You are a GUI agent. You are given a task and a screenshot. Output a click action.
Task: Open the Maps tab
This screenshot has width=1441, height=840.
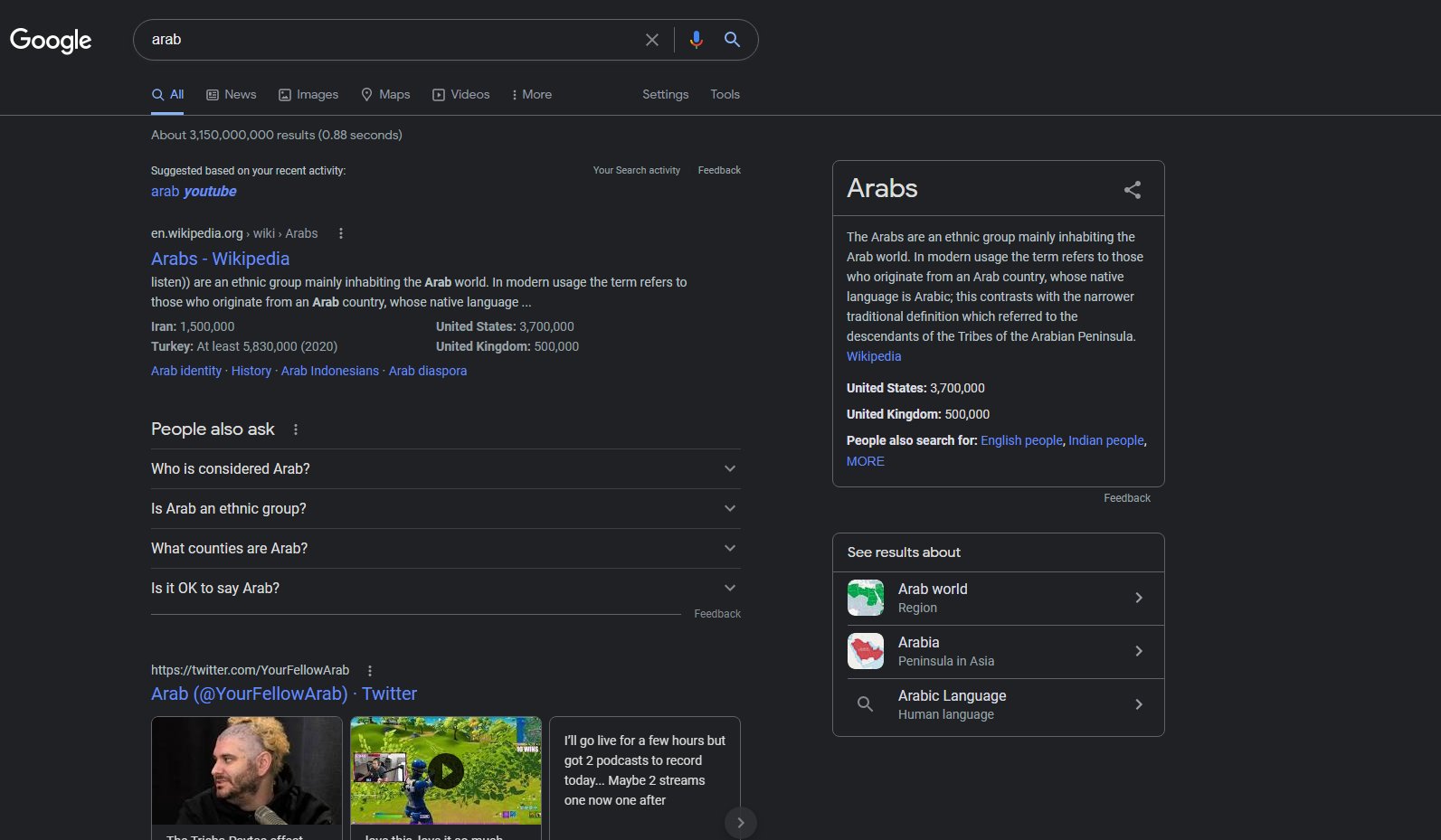pos(385,94)
